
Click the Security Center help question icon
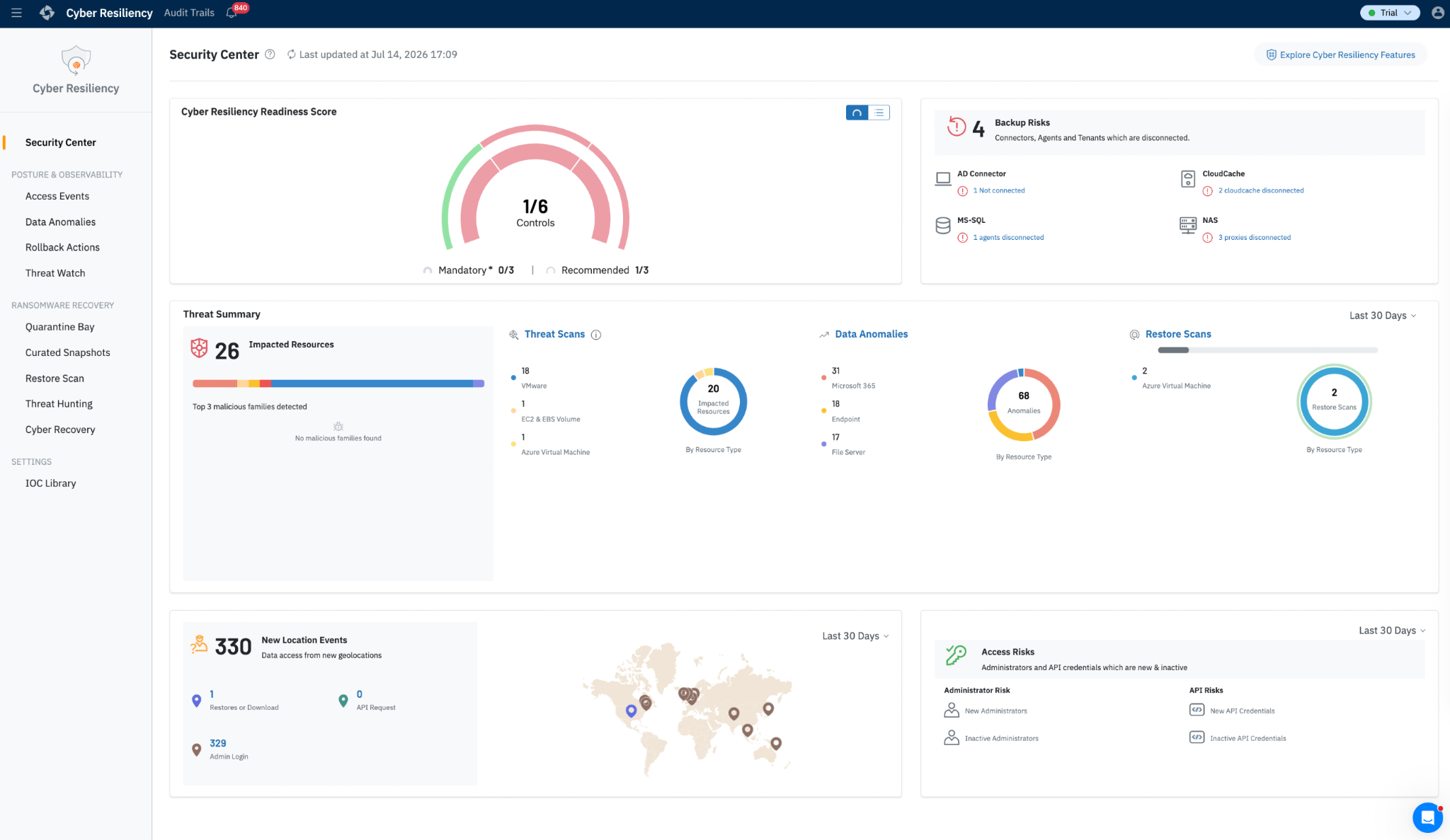click(x=270, y=54)
